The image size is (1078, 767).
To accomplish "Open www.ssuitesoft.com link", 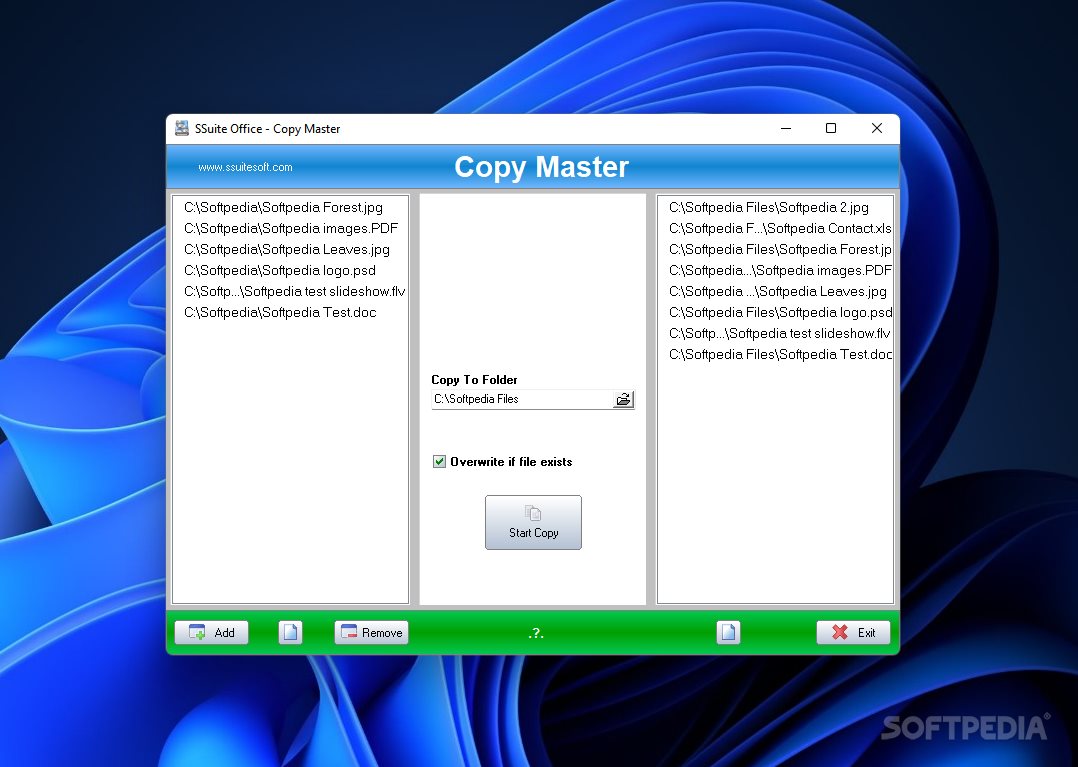I will coord(245,167).
